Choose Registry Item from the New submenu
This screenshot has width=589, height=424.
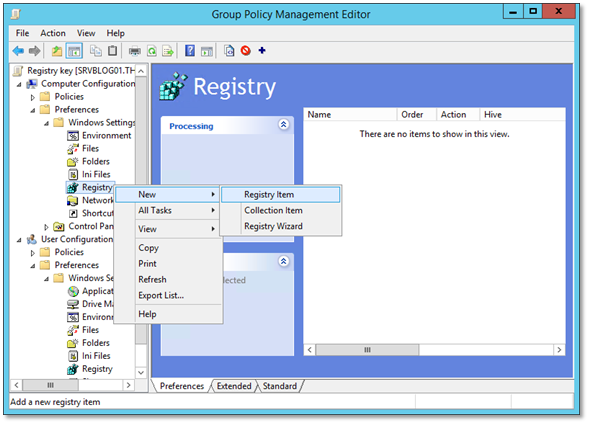click(x=281, y=195)
